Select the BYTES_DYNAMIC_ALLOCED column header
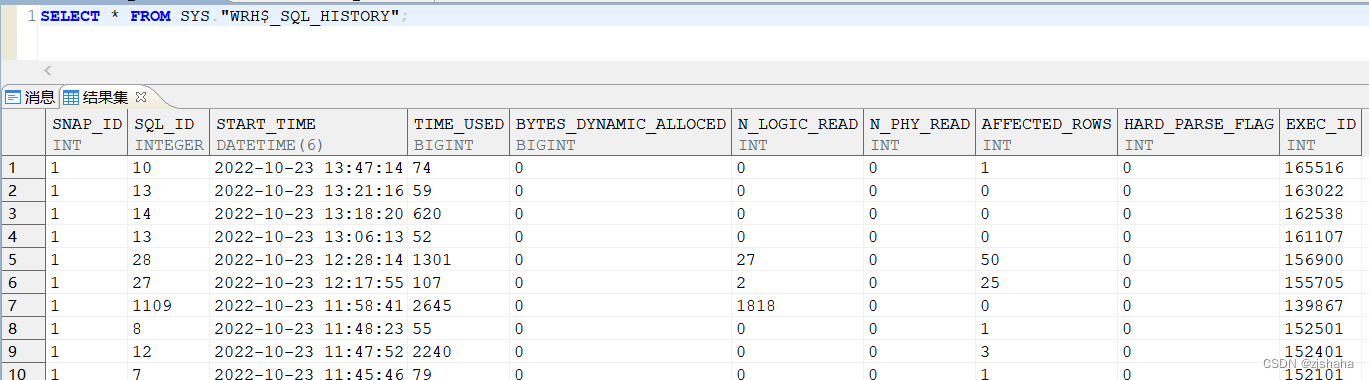The width and height of the screenshot is (1369, 380). click(x=620, y=133)
